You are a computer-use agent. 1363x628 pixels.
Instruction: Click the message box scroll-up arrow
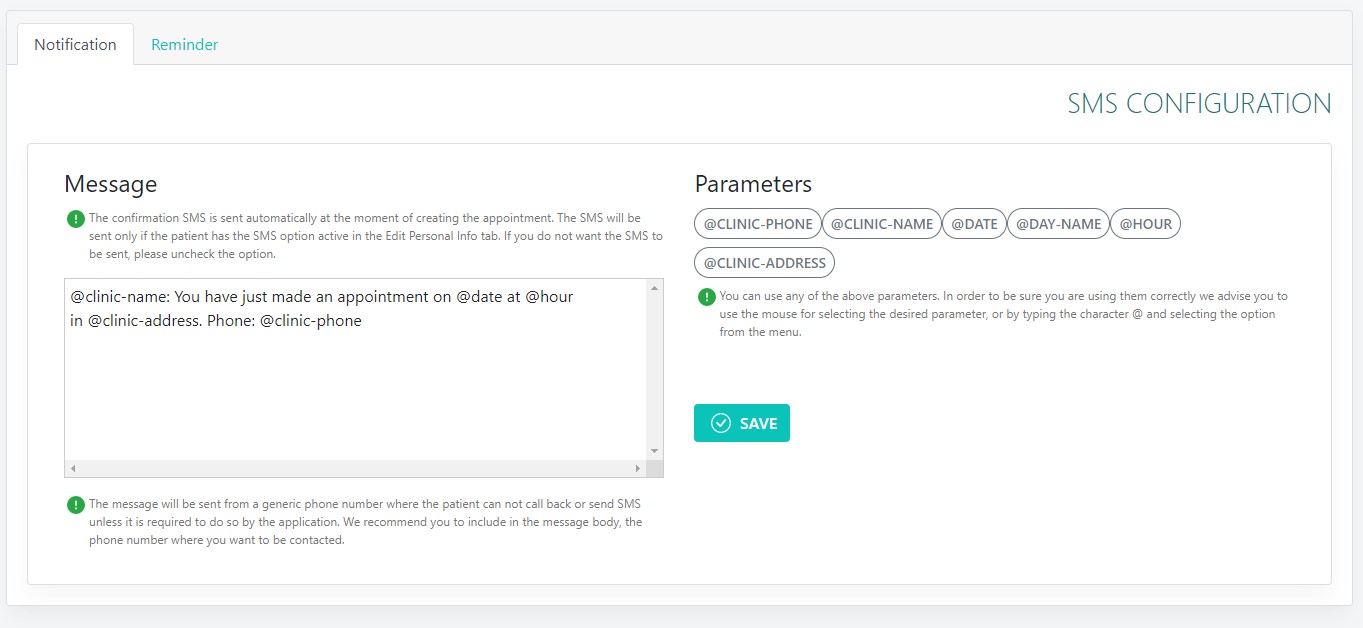[655, 288]
